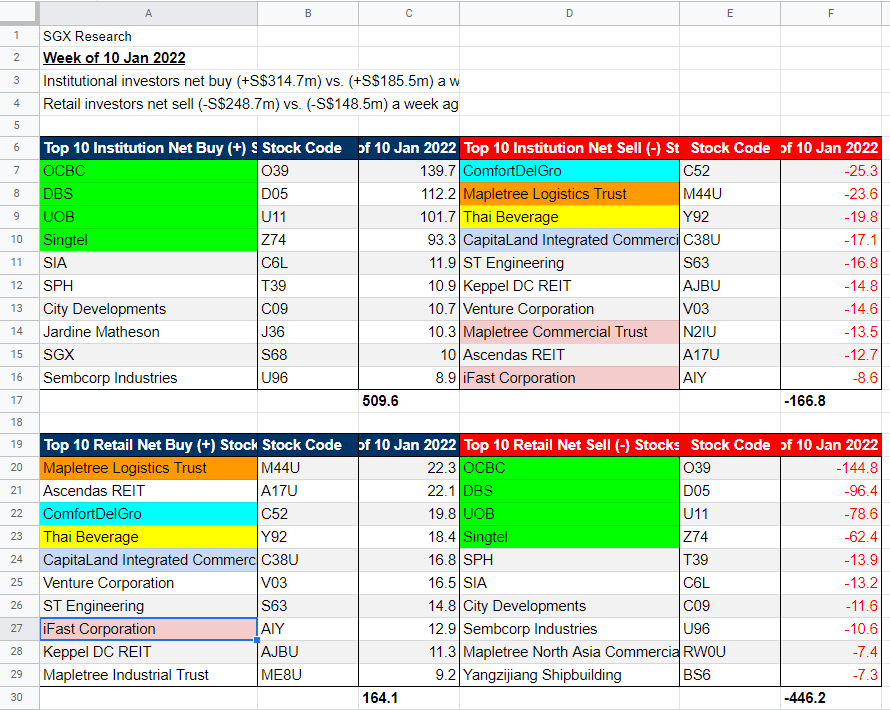
Task: Click 'Top 10 Institution Net Sell' header cell
Action: [x=569, y=148]
